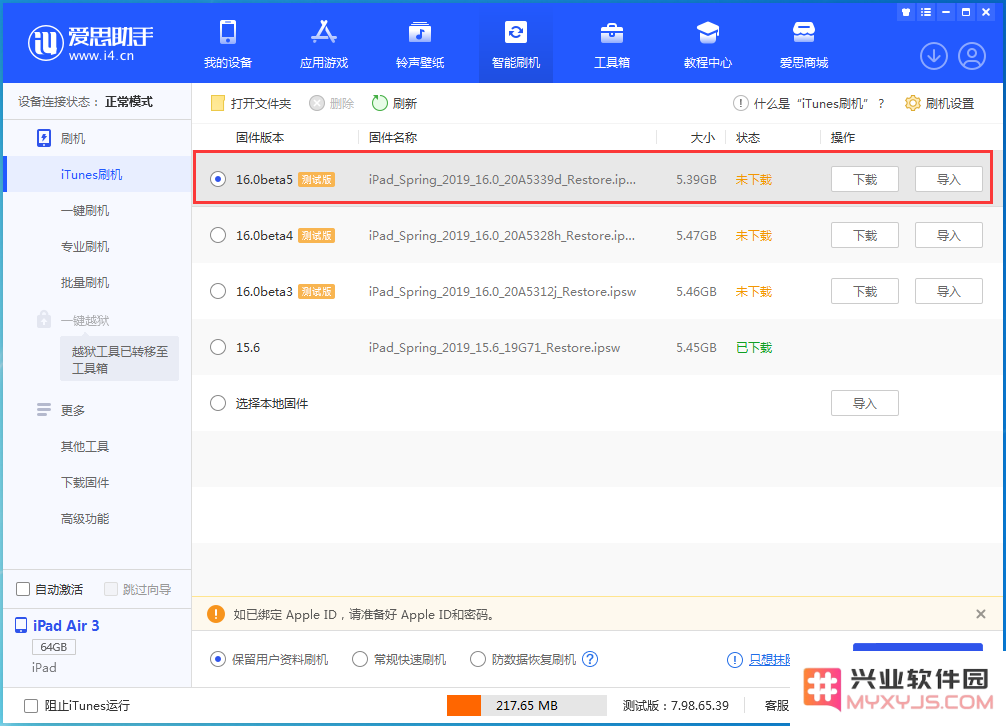Click iPad_Spring_2019_15.6_19G71_Restore.ipsw filename

(x=494, y=348)
